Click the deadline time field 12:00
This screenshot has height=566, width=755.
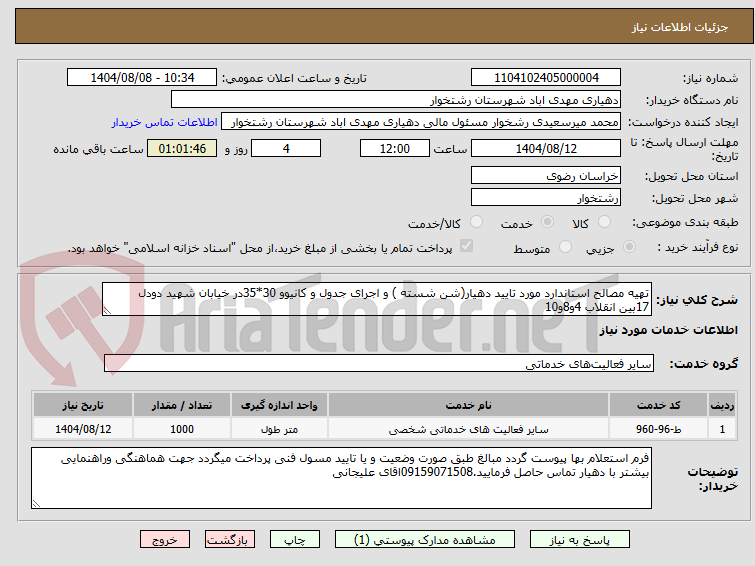[395, 148]
